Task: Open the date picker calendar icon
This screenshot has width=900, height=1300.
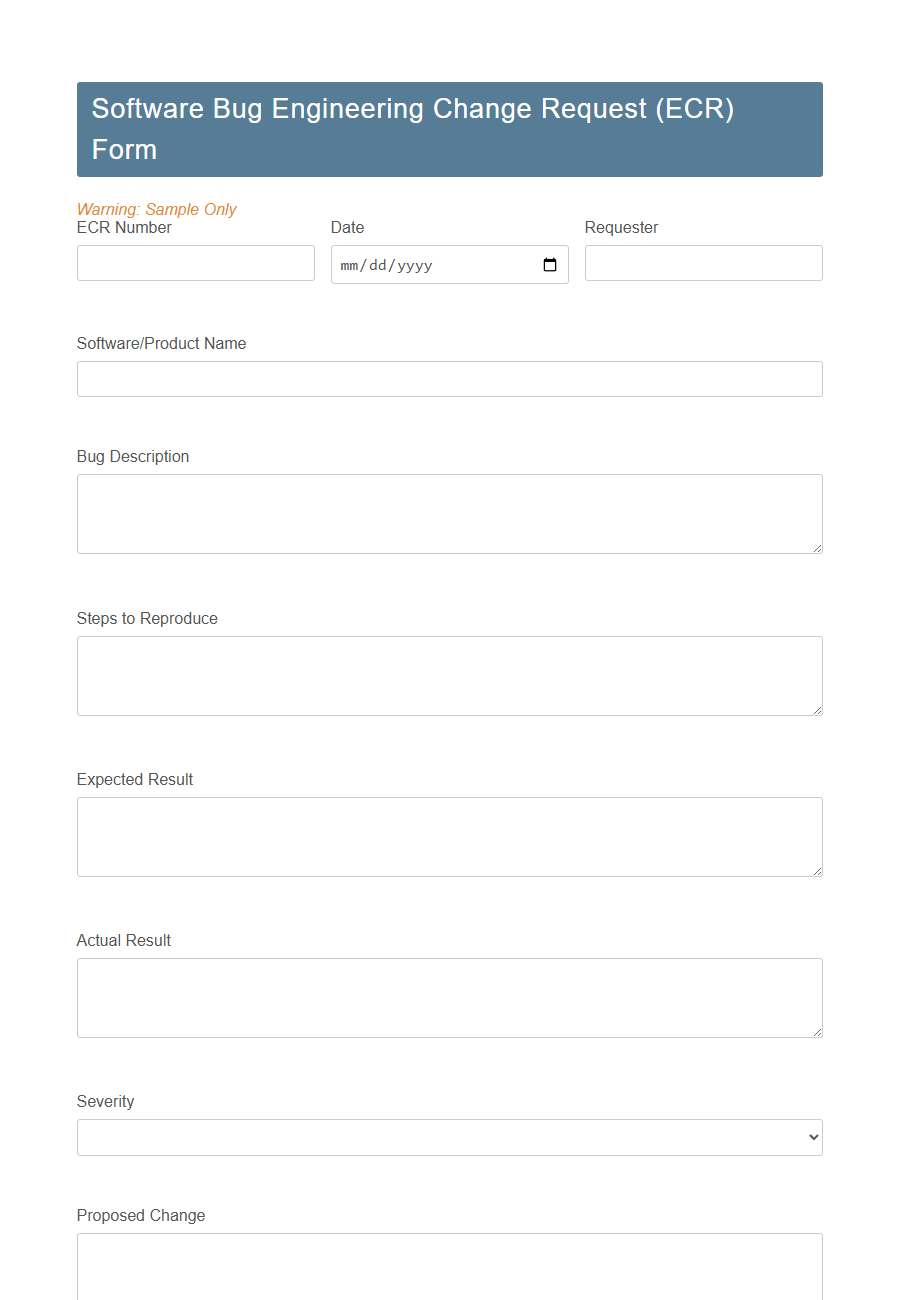Action: (549, 264)
